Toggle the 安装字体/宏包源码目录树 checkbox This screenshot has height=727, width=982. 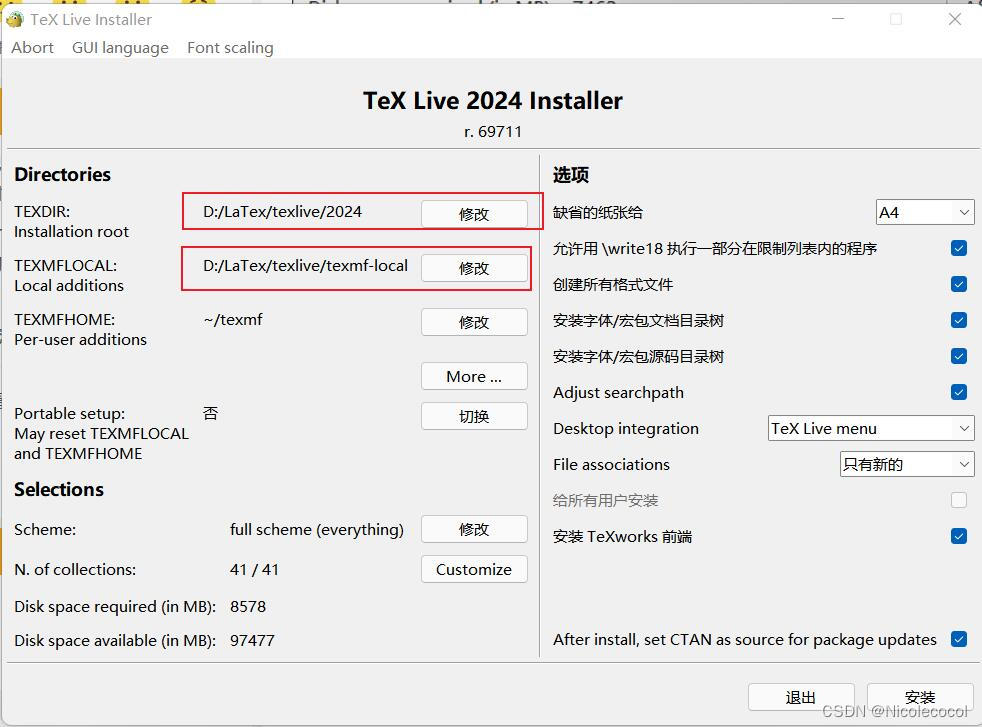(959, 356)
